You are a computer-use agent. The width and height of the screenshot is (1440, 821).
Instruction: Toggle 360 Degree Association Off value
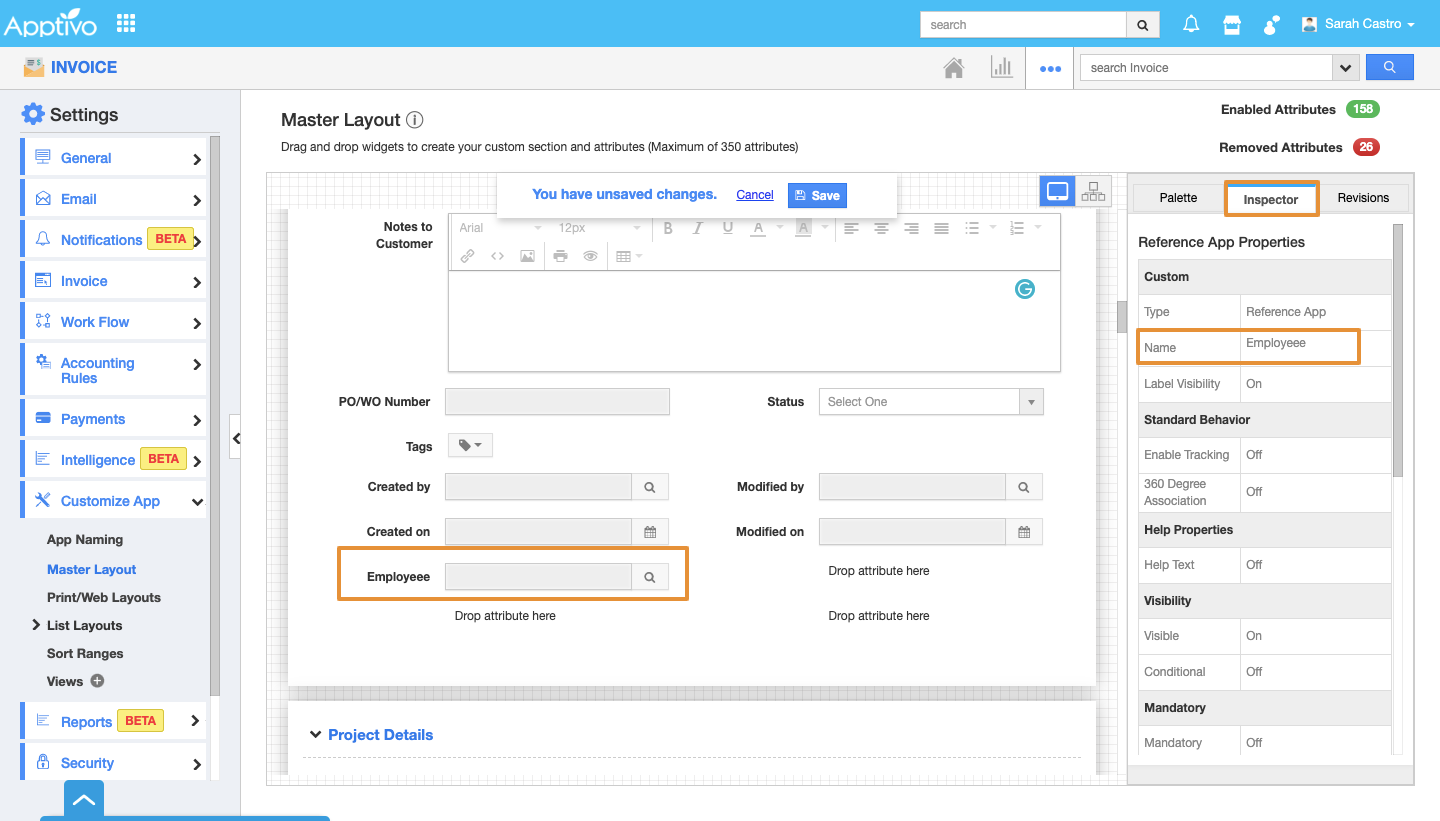(1254, 492)
